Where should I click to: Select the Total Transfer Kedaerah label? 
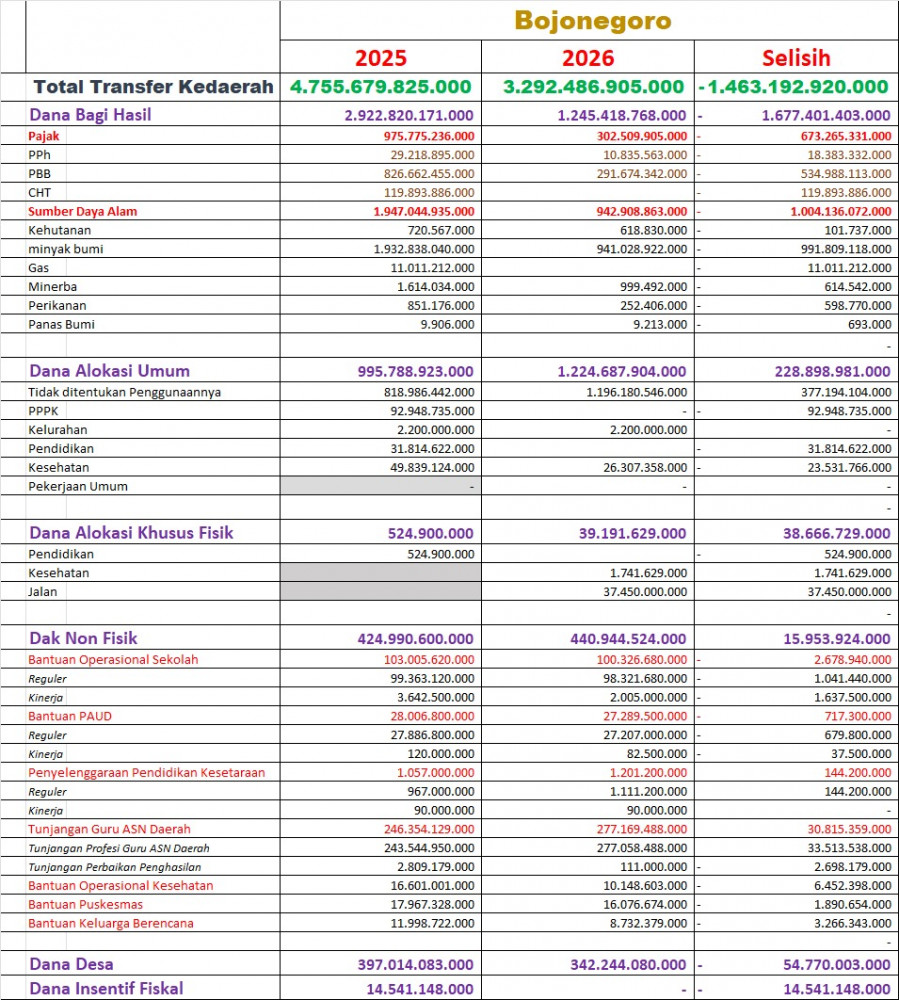tap(153, 87)
